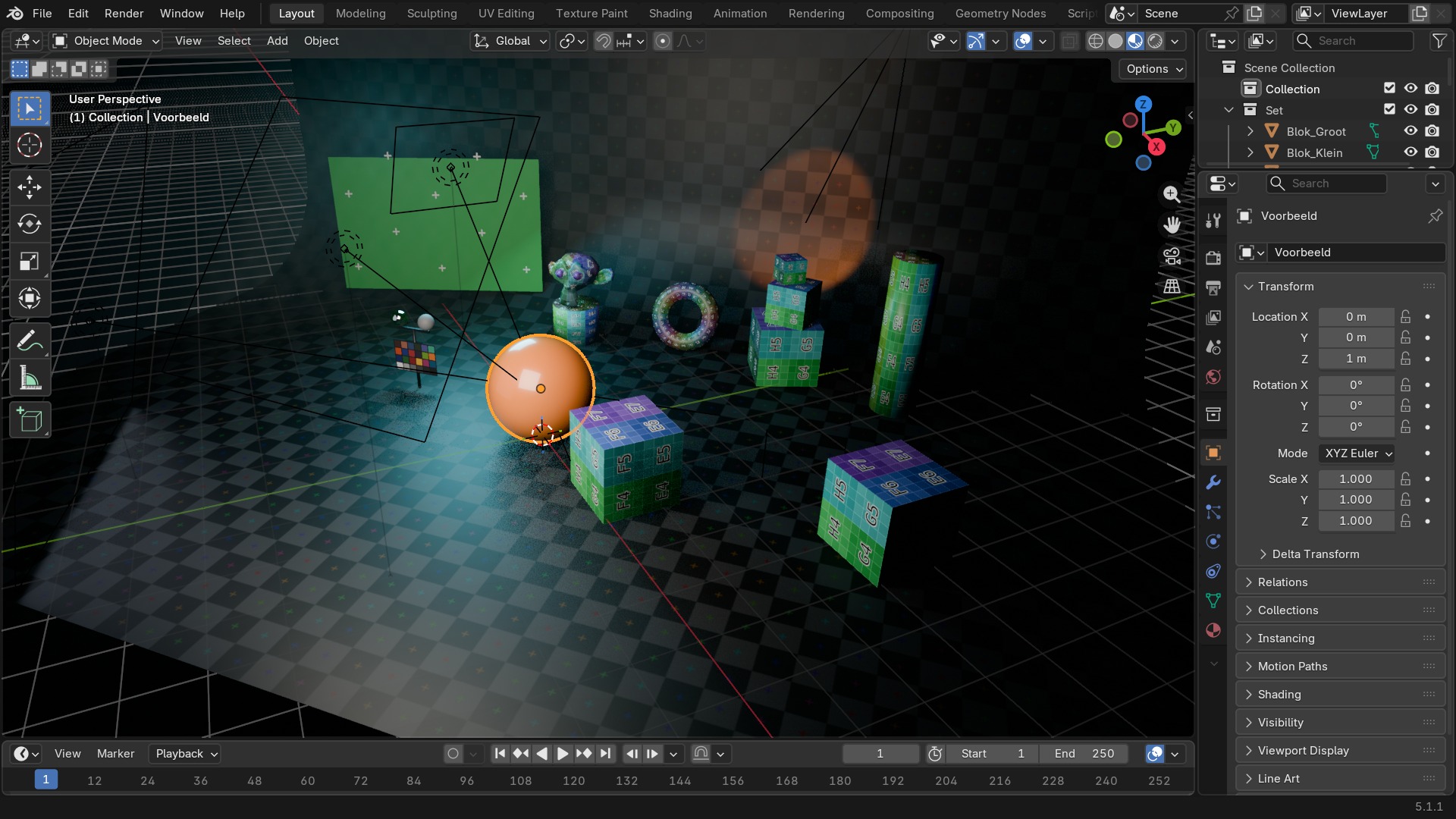The image size is (1456, 819).
Task: Pick the Measure ruler tool
Action: pyautogui.click(x=30, y=378)
